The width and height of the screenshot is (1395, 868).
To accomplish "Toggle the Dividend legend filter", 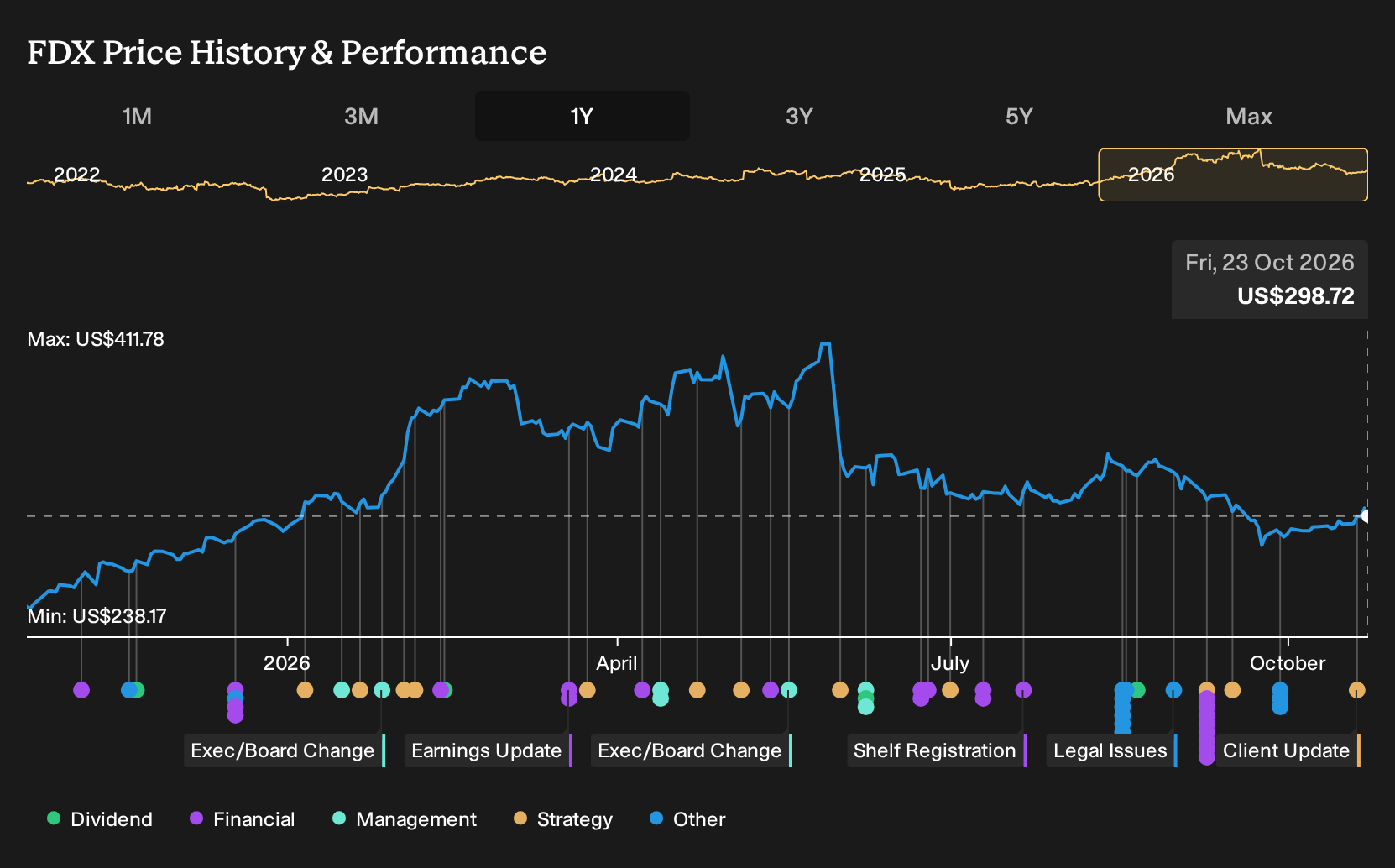I will click(x=100, y=818).
